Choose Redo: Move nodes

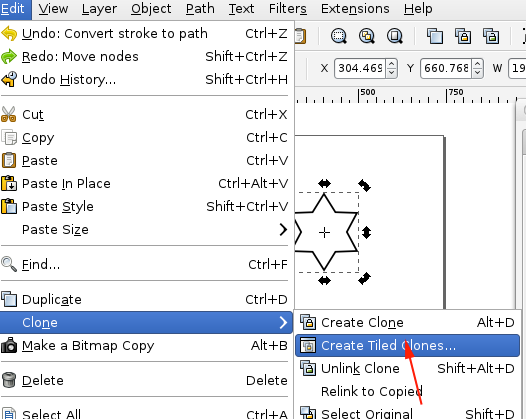tap(145, 57)
